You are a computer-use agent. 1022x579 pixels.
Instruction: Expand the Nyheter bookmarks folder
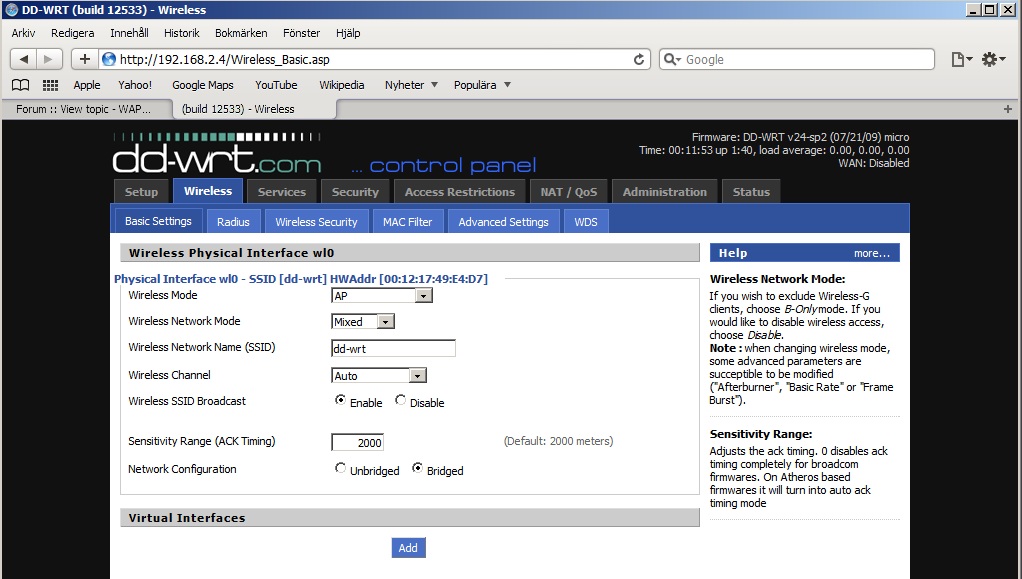(x=411, y=85)
